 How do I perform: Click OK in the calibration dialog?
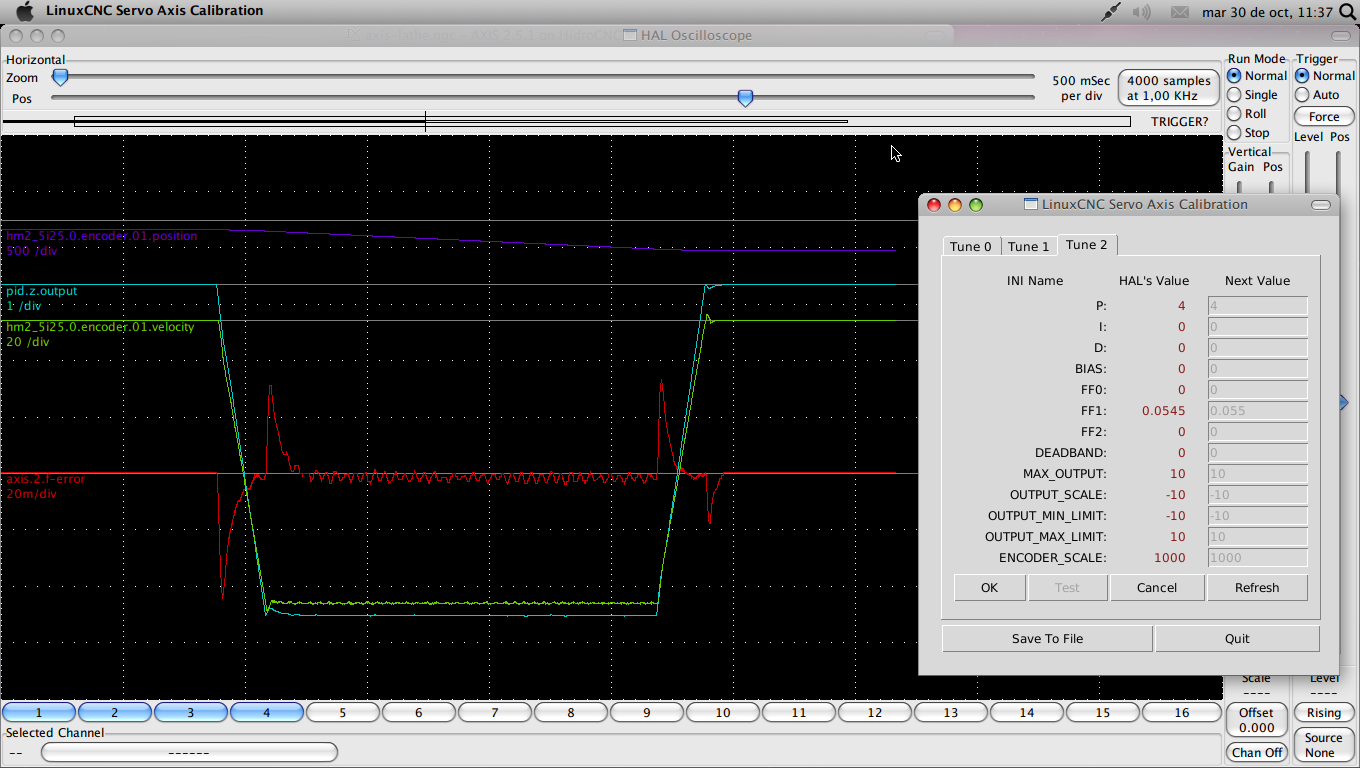pos(989,588)
